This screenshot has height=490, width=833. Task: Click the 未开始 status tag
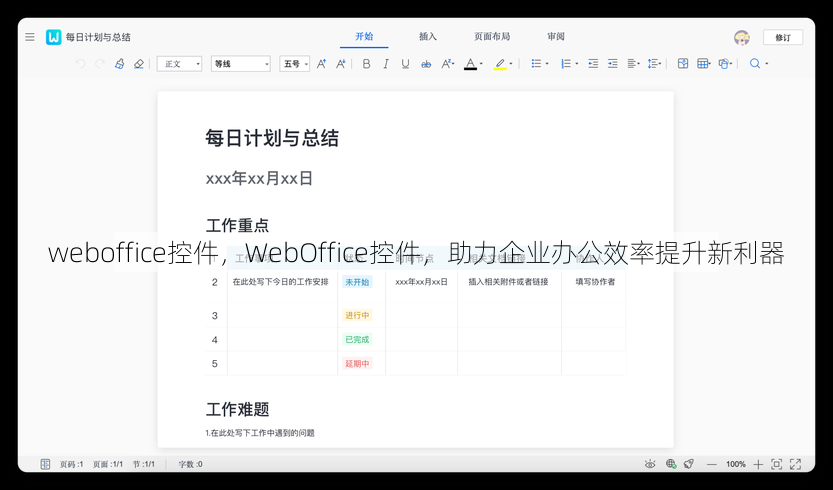357,282
